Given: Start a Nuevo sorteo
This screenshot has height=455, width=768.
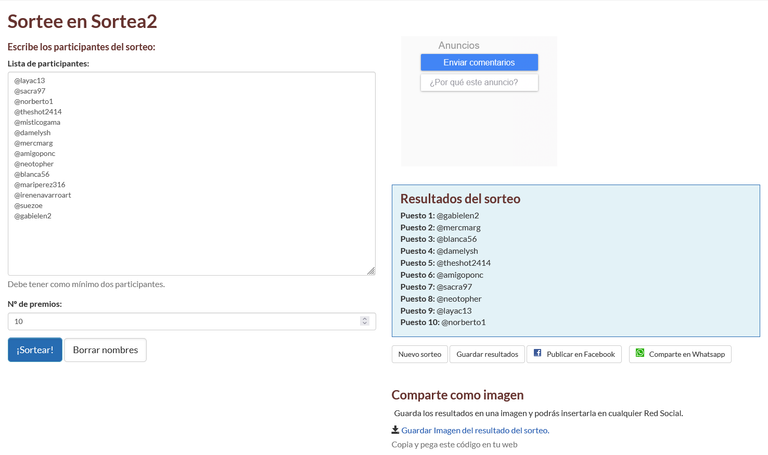Looking at the screenshot, I should coord(420,354).
